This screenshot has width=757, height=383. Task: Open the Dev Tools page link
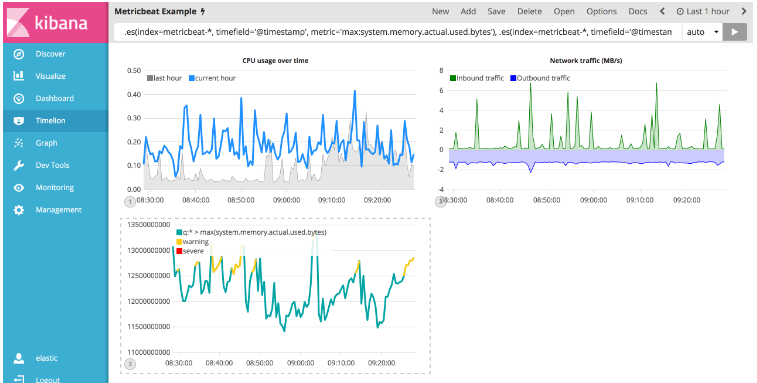pyautogui.click(x=52, y=165)
